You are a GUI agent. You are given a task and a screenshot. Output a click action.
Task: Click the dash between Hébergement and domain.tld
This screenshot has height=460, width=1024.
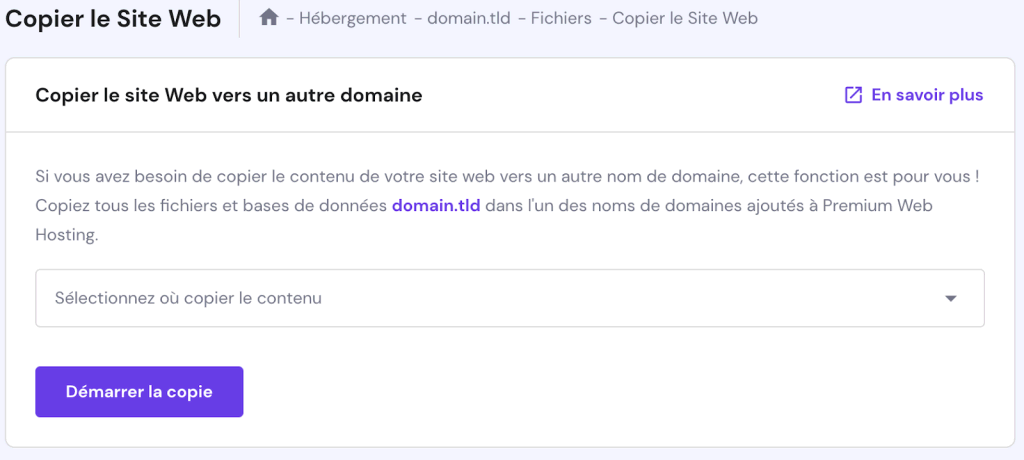click(418, 18)
